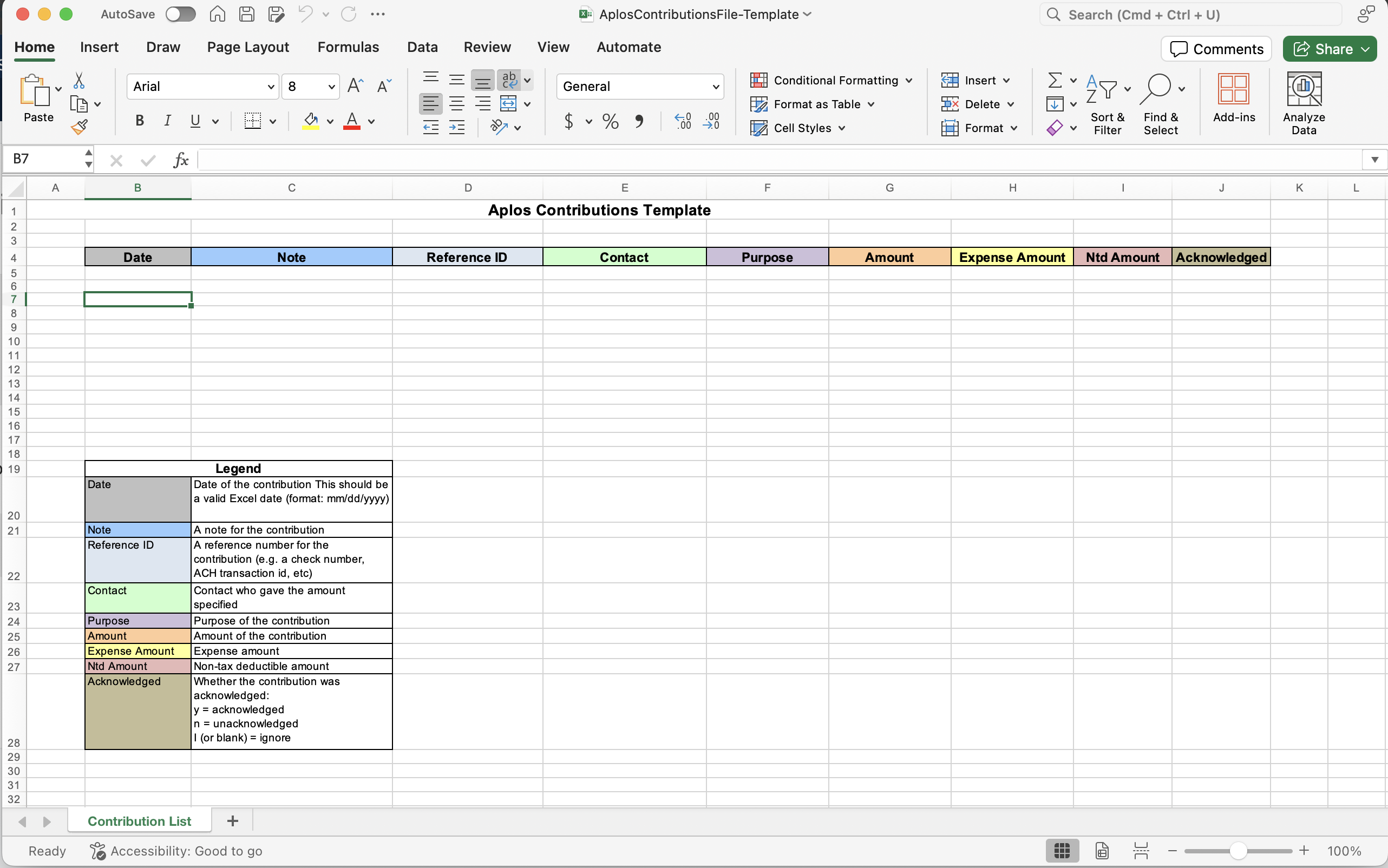Image resolution: width=1388 pixels, height=868 pixels.
Task: Open Find & Select
Action: [1161, 104]
